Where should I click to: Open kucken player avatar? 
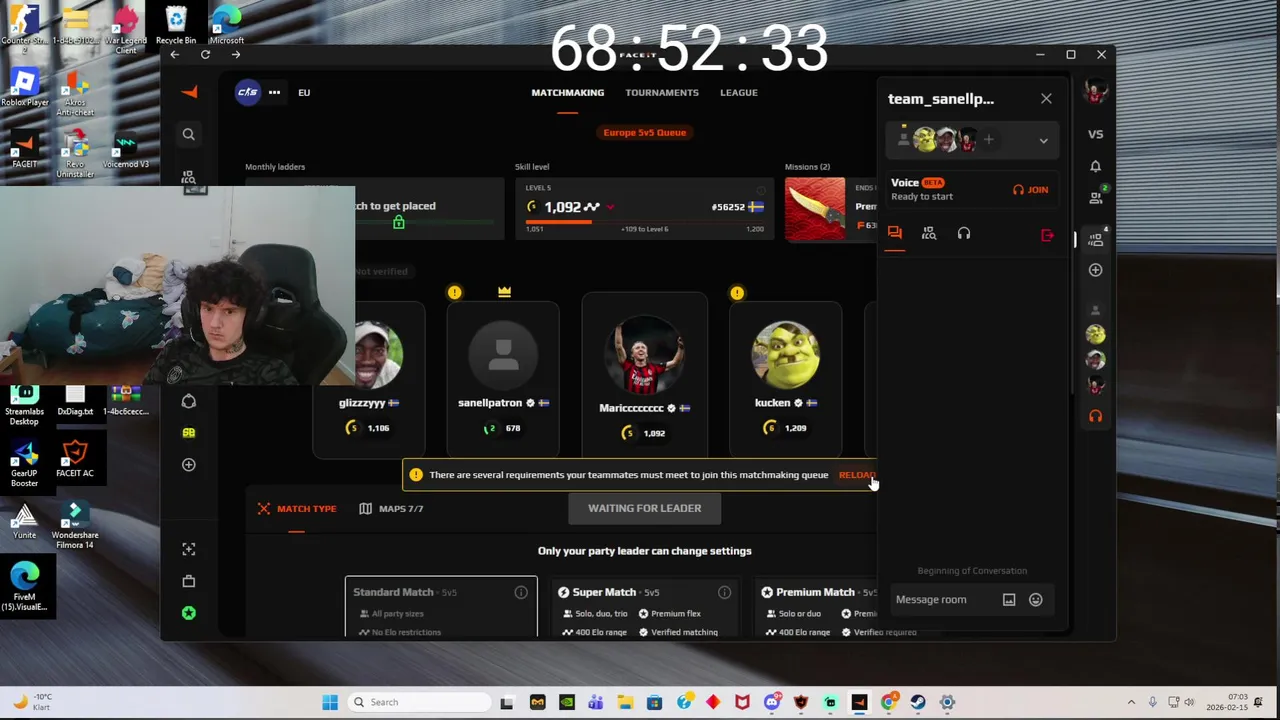coord(786,354)
